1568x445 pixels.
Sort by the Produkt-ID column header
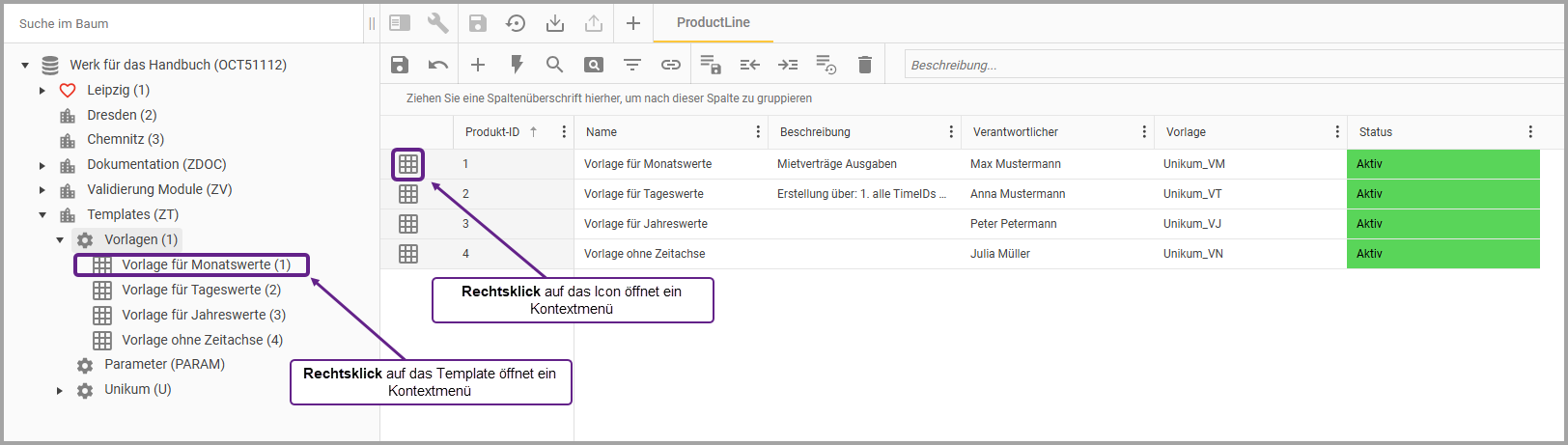tap(492, 132)
